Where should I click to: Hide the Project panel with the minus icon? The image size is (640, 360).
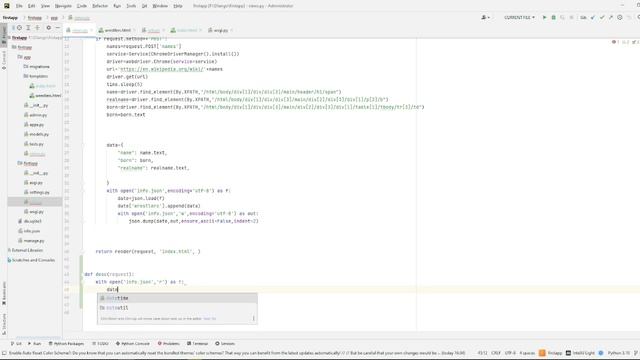click(x=58, y=28)
